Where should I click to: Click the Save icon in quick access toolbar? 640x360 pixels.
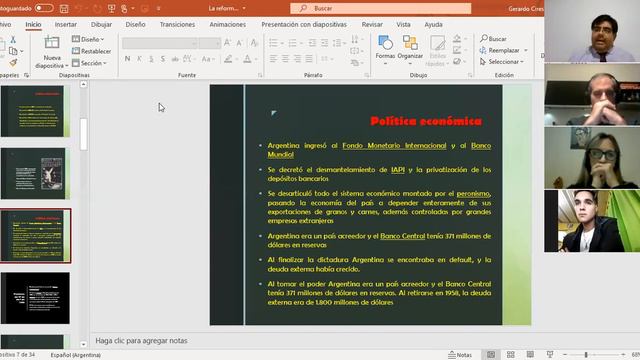pyautogui.click(x=64, y=8)
